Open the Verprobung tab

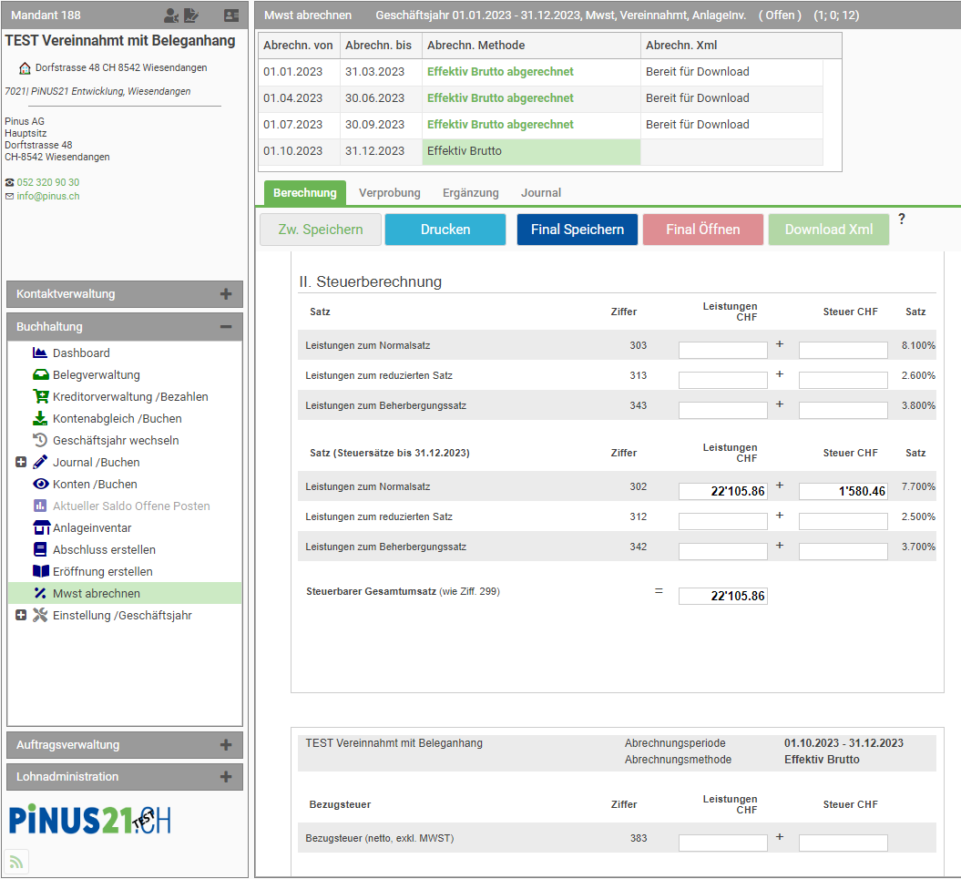(390, 192)
